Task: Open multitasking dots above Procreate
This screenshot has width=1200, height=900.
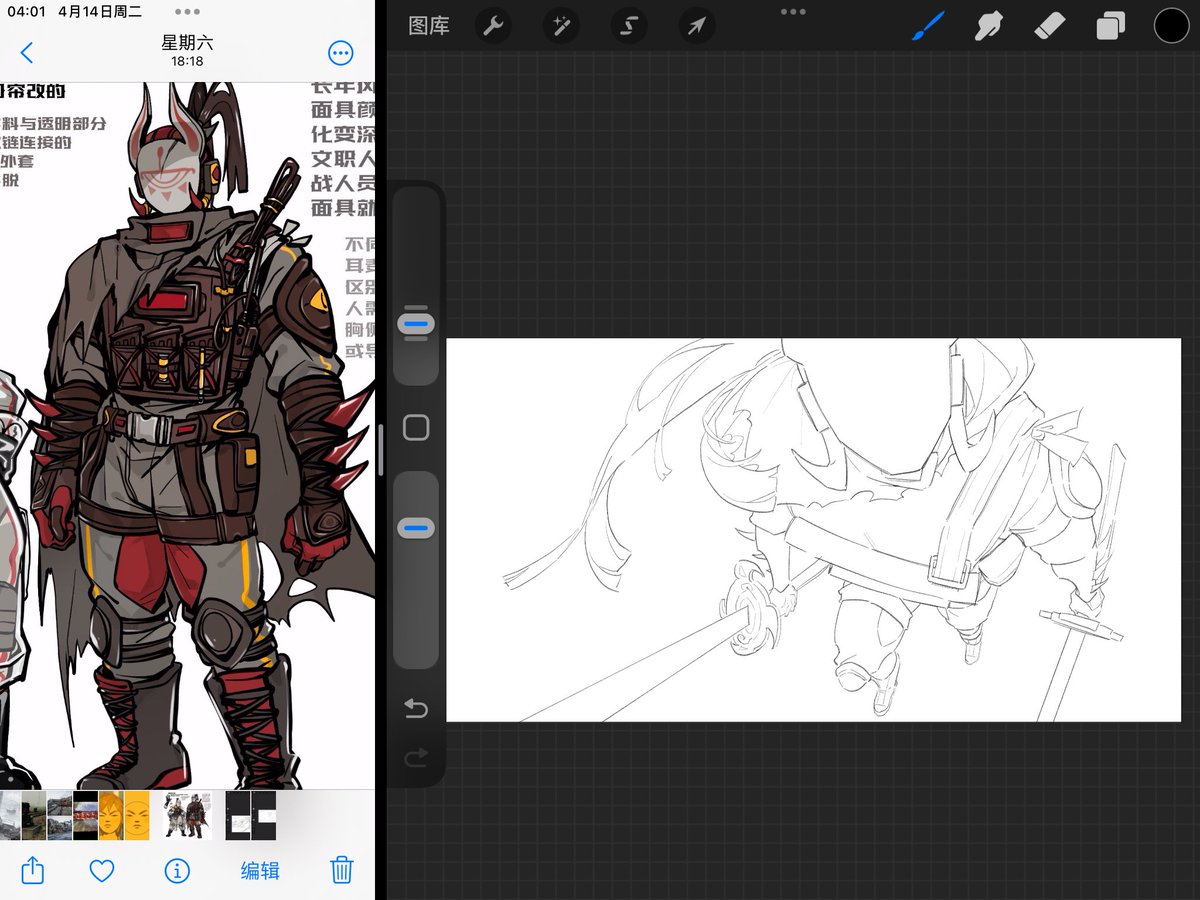Action: click(793, 12)
